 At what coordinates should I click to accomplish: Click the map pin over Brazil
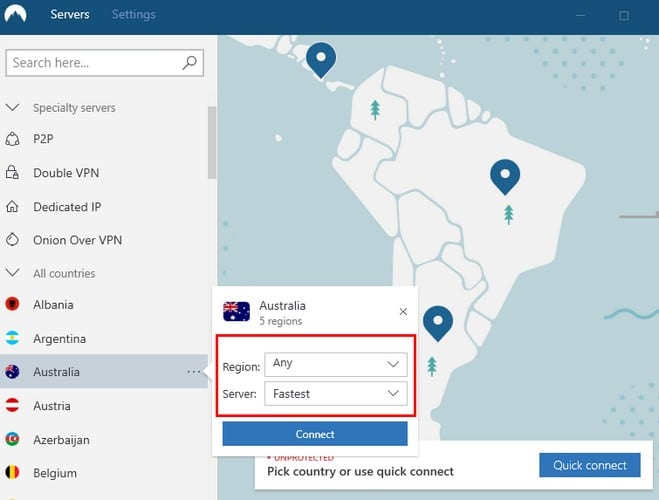pos(505,177)
